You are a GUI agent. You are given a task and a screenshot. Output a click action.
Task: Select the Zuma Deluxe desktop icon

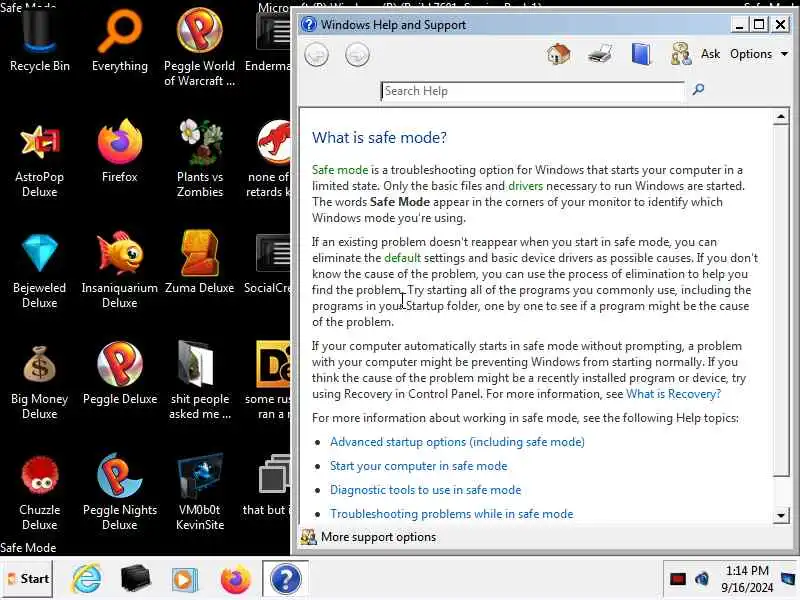click(199, 262)
